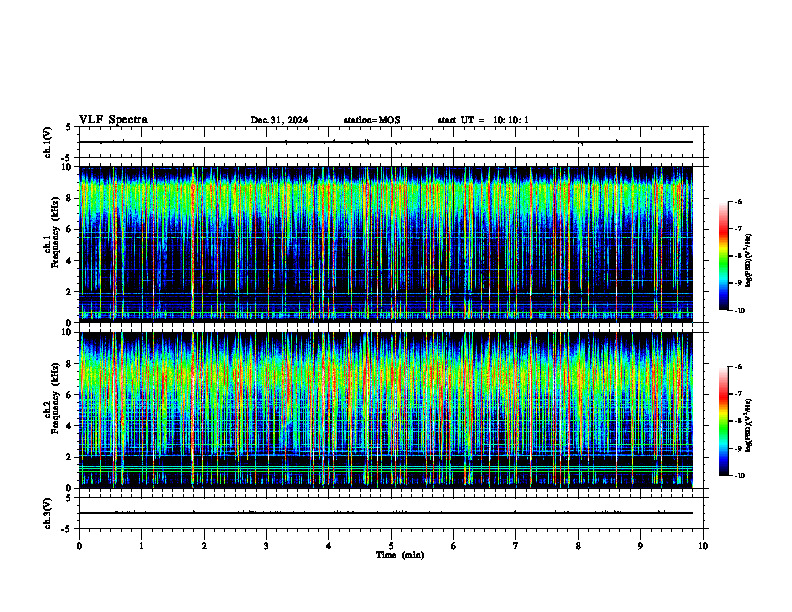Viewport: 792px width, 612px height.
Task: Click the "VLF Spectra" title text
Action: (x=113, y=120)
